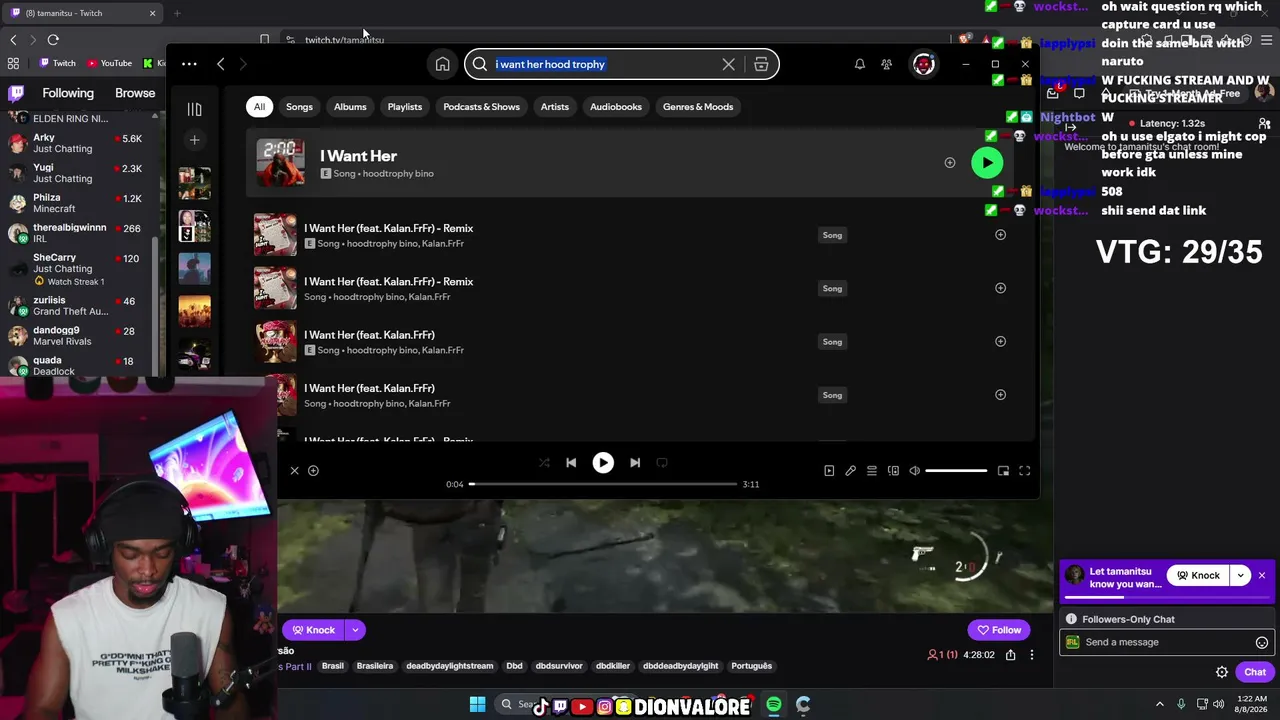Add non-explicit I Want Her (feat. Kalan.FrFr) to library

point(1000,395)
